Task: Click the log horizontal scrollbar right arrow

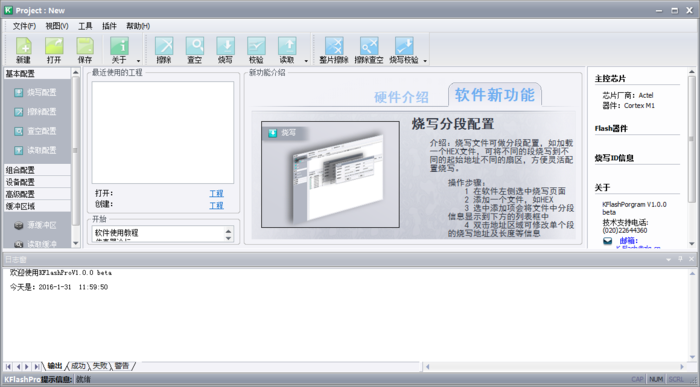Action: (682, 366)
